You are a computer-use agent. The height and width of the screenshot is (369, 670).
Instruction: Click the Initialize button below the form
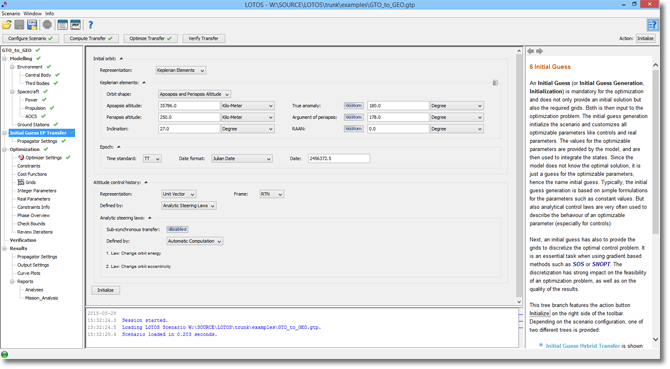[106, 290]
